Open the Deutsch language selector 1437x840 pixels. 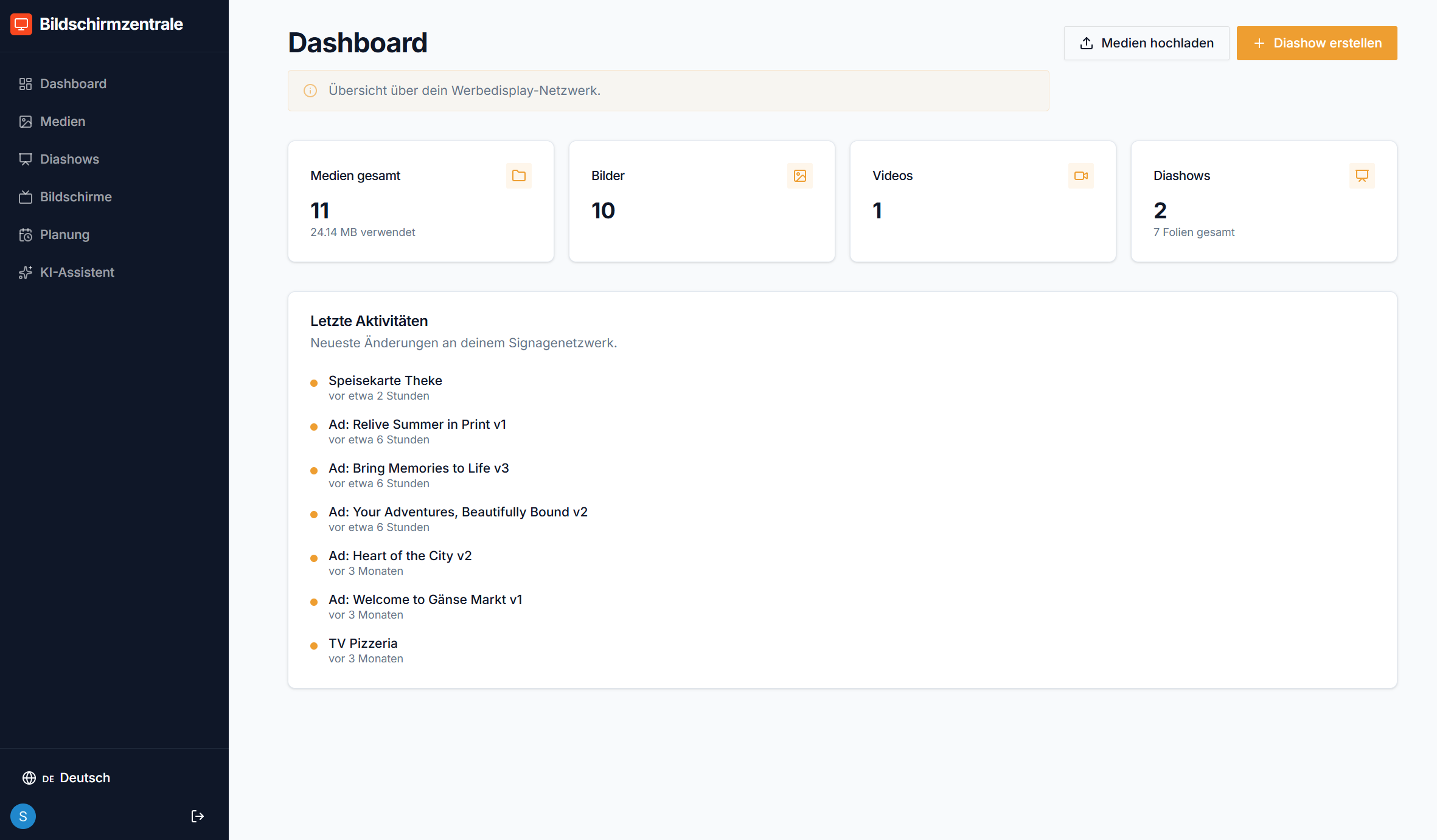click(x=66, y=778)
